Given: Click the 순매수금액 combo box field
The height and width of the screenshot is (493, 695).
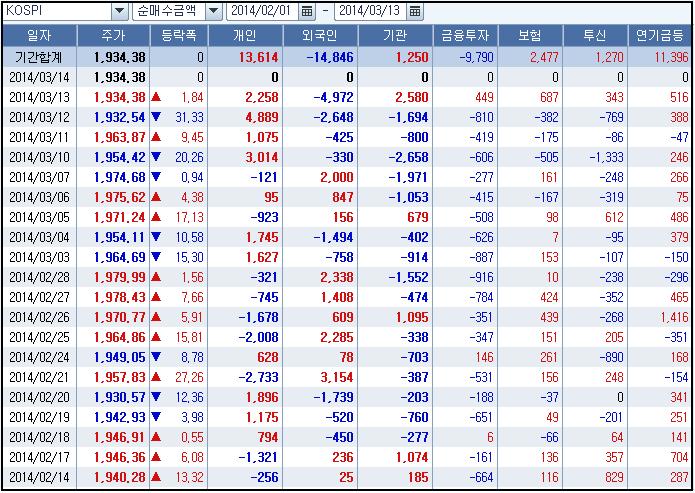Looking at the screenshot, I should pyautogui.click(x=177, y=11).
